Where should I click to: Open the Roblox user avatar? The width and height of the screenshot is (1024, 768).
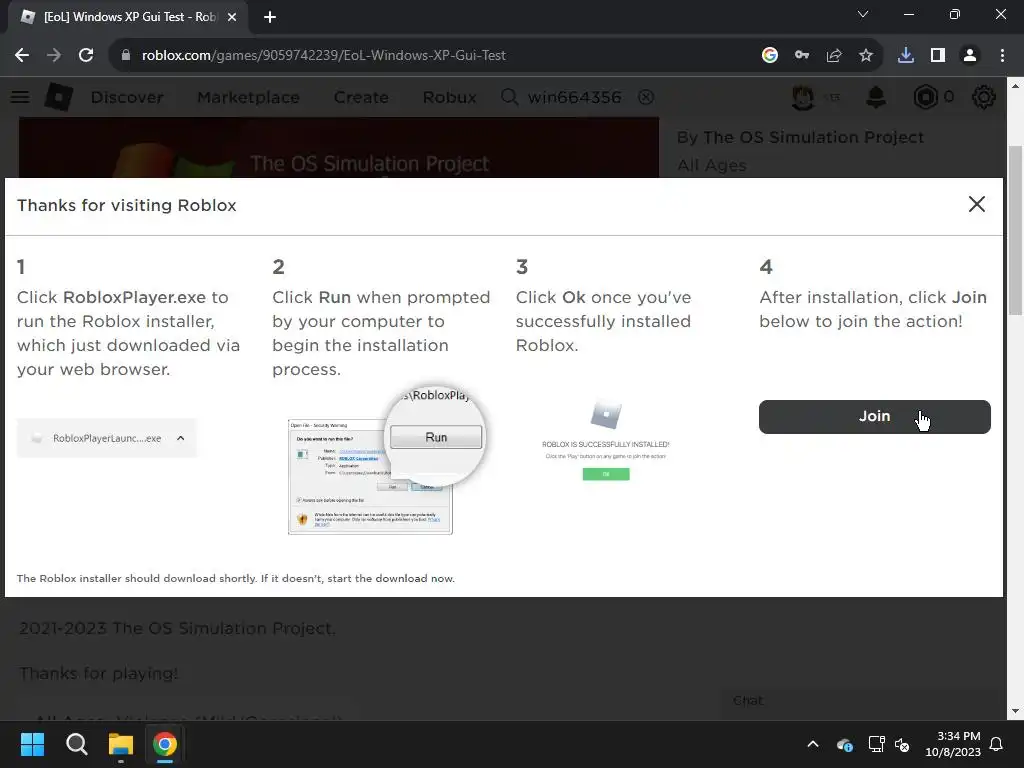[803, 97]
